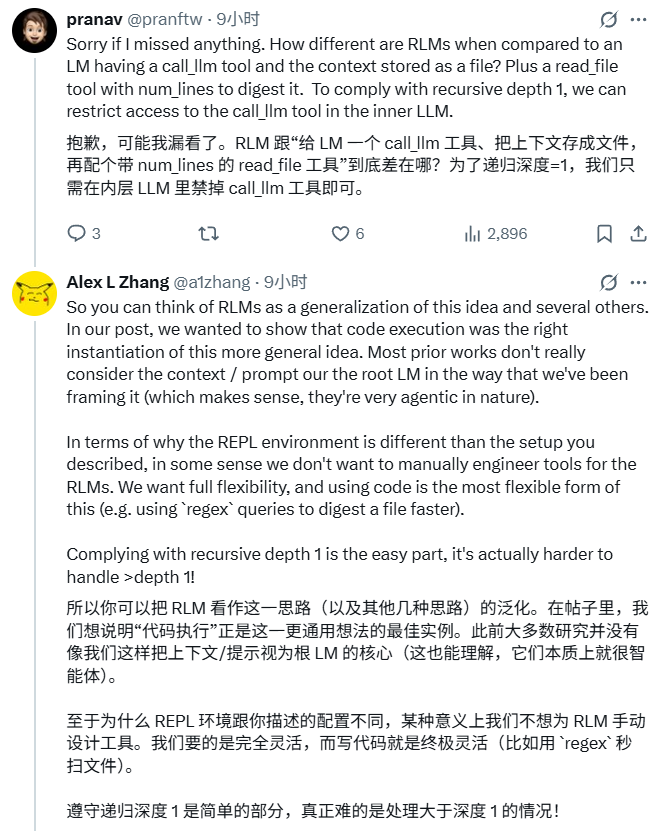This screenshot has width=661, height=831.
Task: Click the reply count 3 on pranav's tweet
Action: pyautogui.click(x=96, y=234)
